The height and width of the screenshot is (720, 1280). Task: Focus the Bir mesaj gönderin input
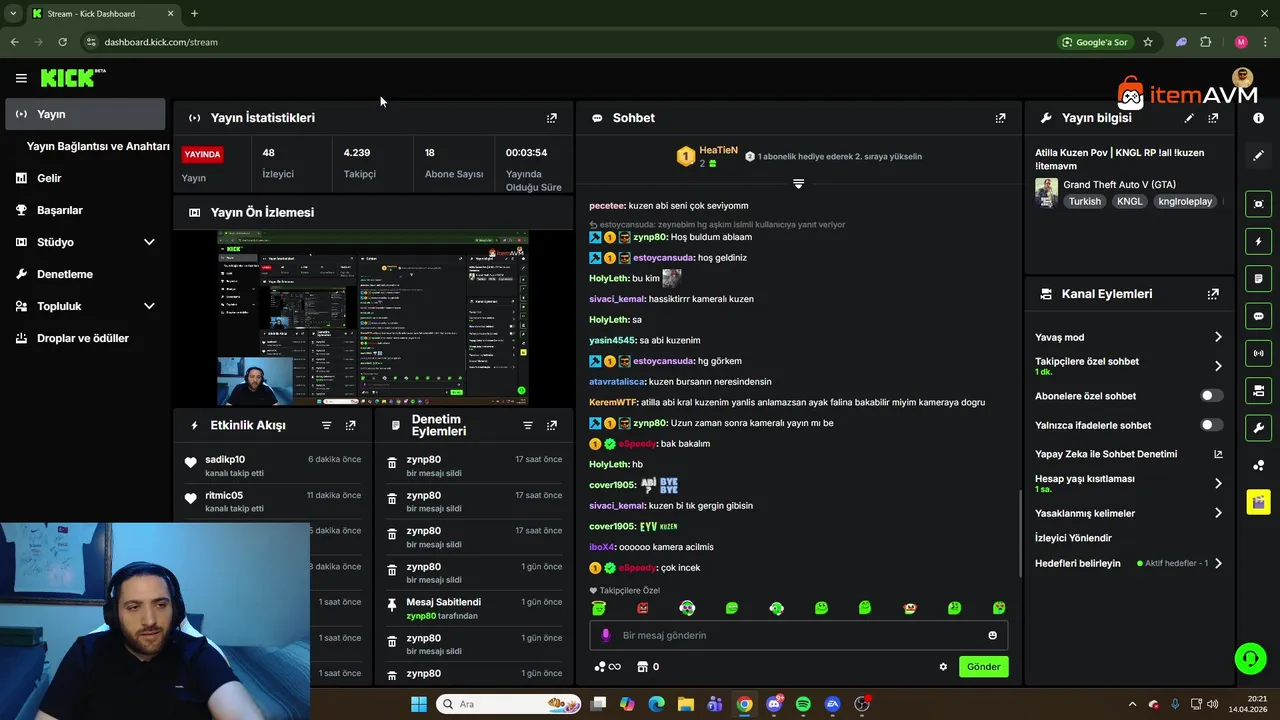[800, 635]
